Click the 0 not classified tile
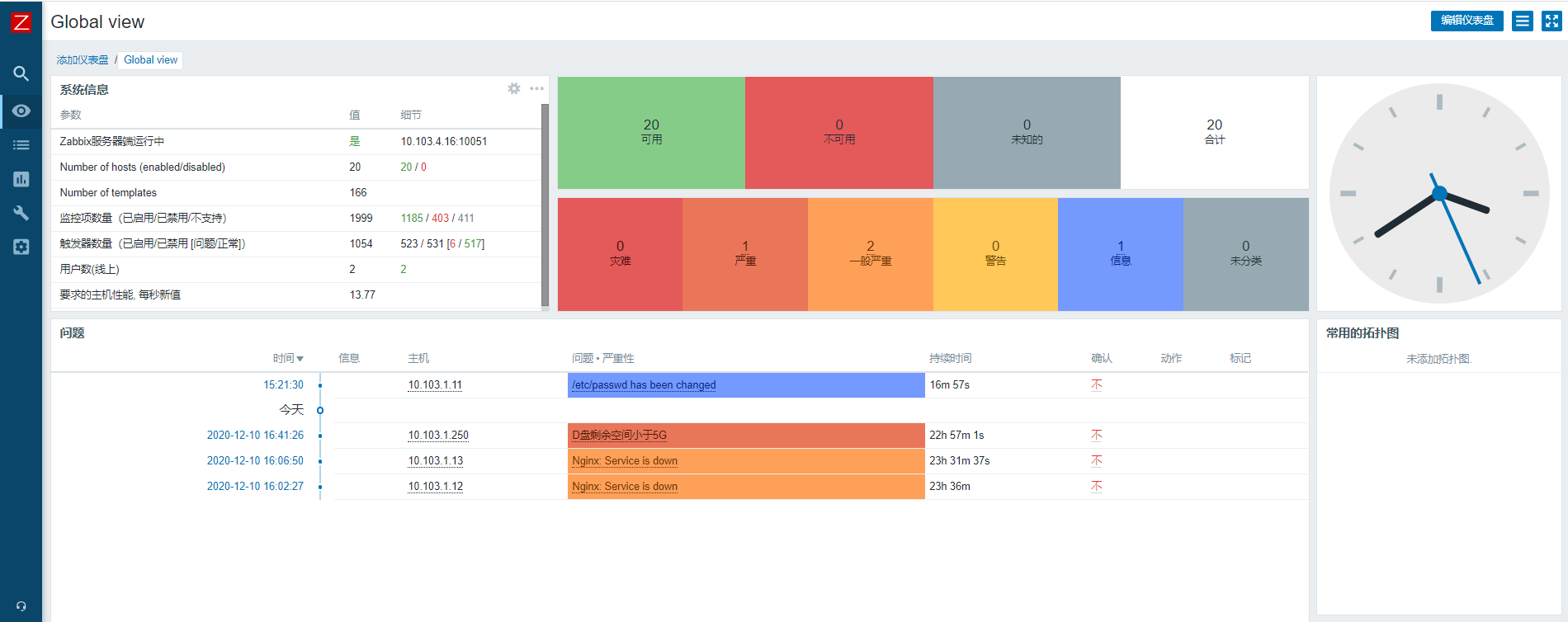The width and height of the screenshot is (1568, 622). coord(1246,254)
